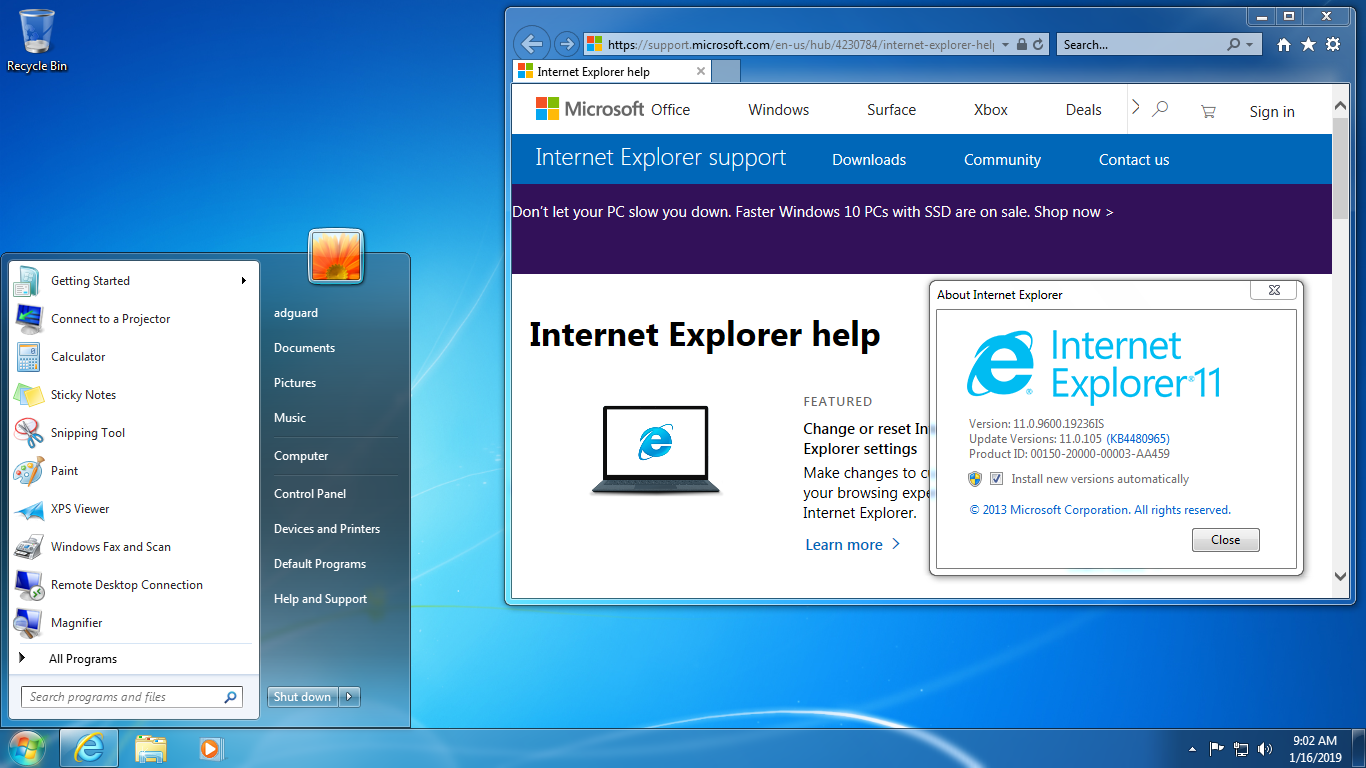1366x768 pixels.
Task: Open Windows Media Player taskbar icon
Action: (x=210, y=748)
